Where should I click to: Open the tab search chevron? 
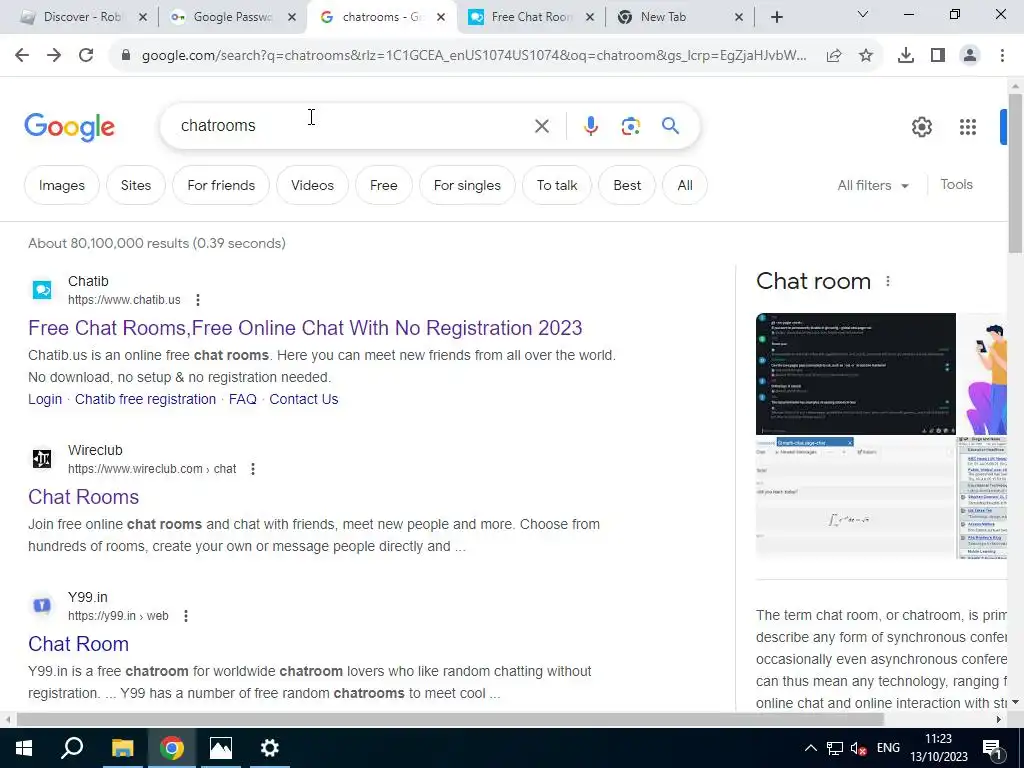(863, 14)
